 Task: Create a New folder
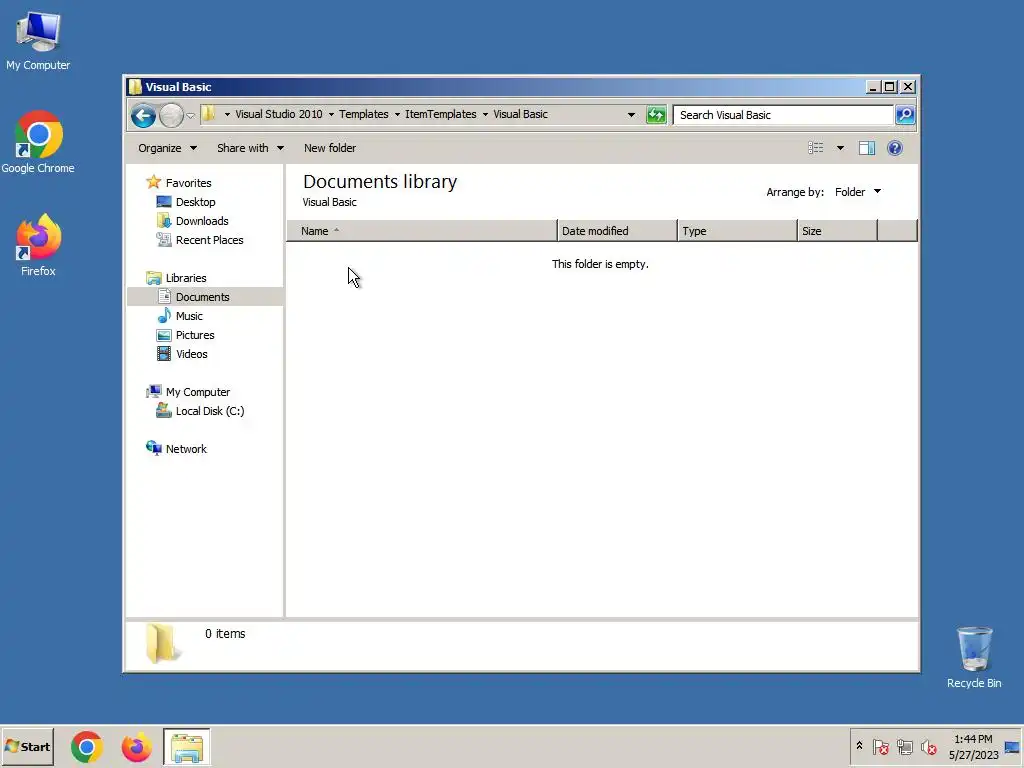click(x=330, y=148)
